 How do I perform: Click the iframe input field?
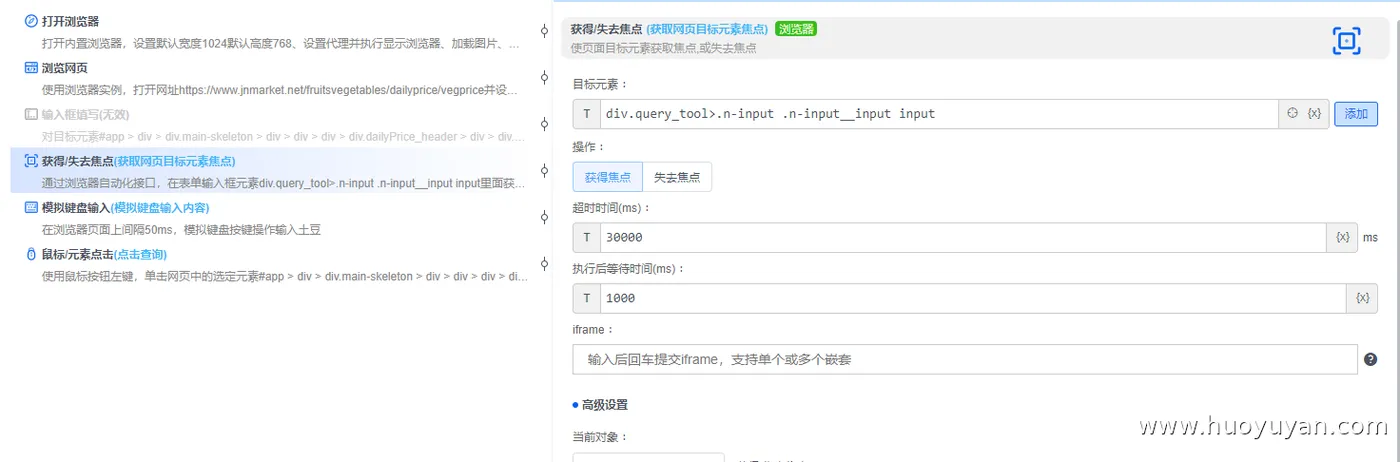click(x=964, y=359)
